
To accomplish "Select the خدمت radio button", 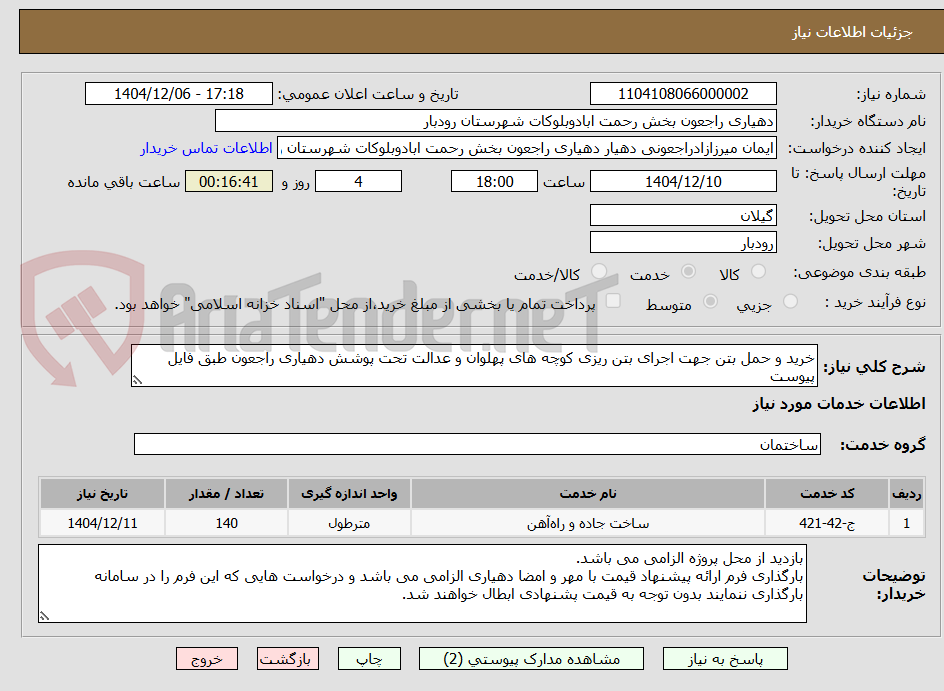I will tap(688, 272).
